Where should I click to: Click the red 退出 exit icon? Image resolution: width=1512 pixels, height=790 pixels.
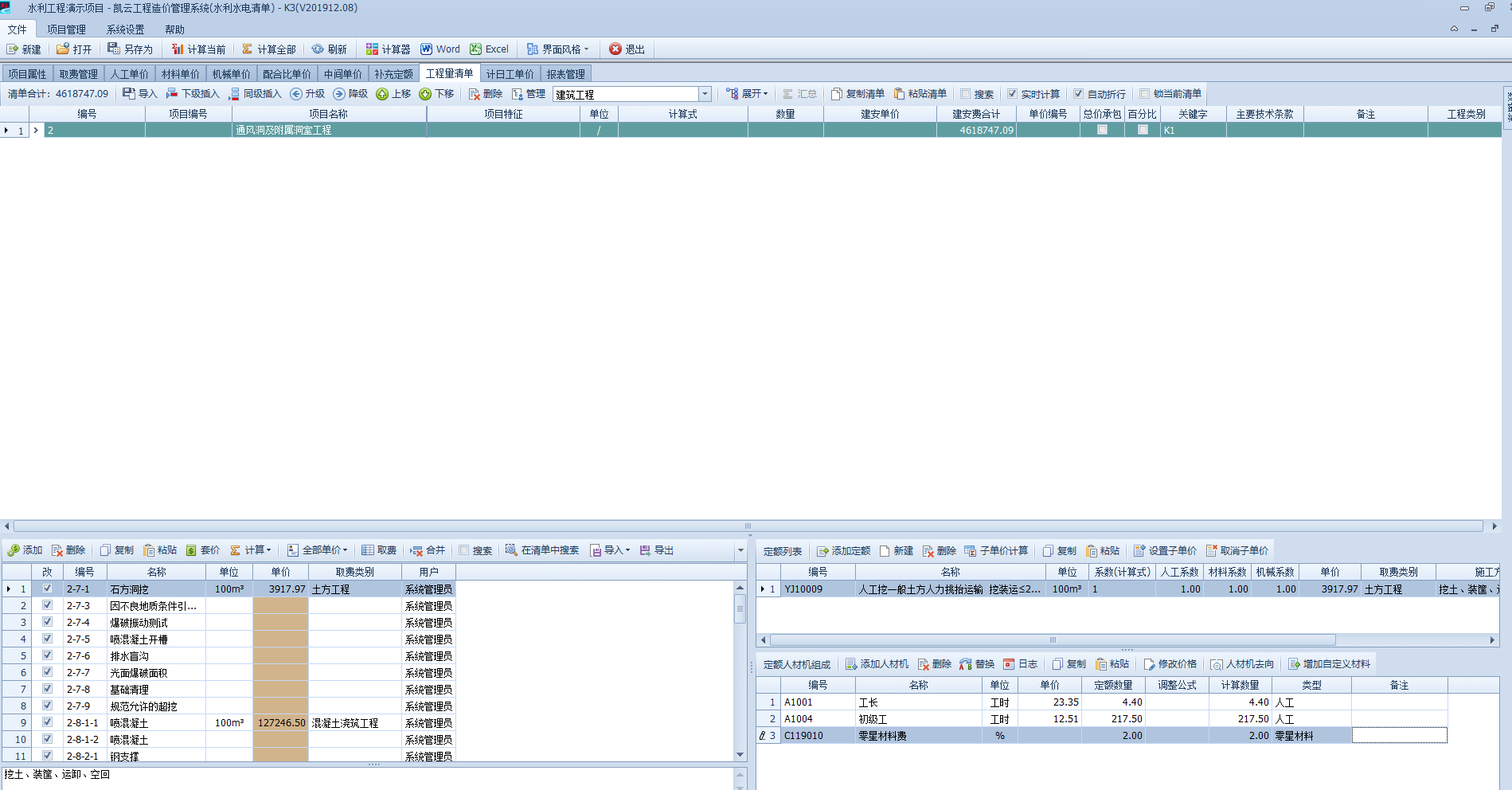pos(615,49)
